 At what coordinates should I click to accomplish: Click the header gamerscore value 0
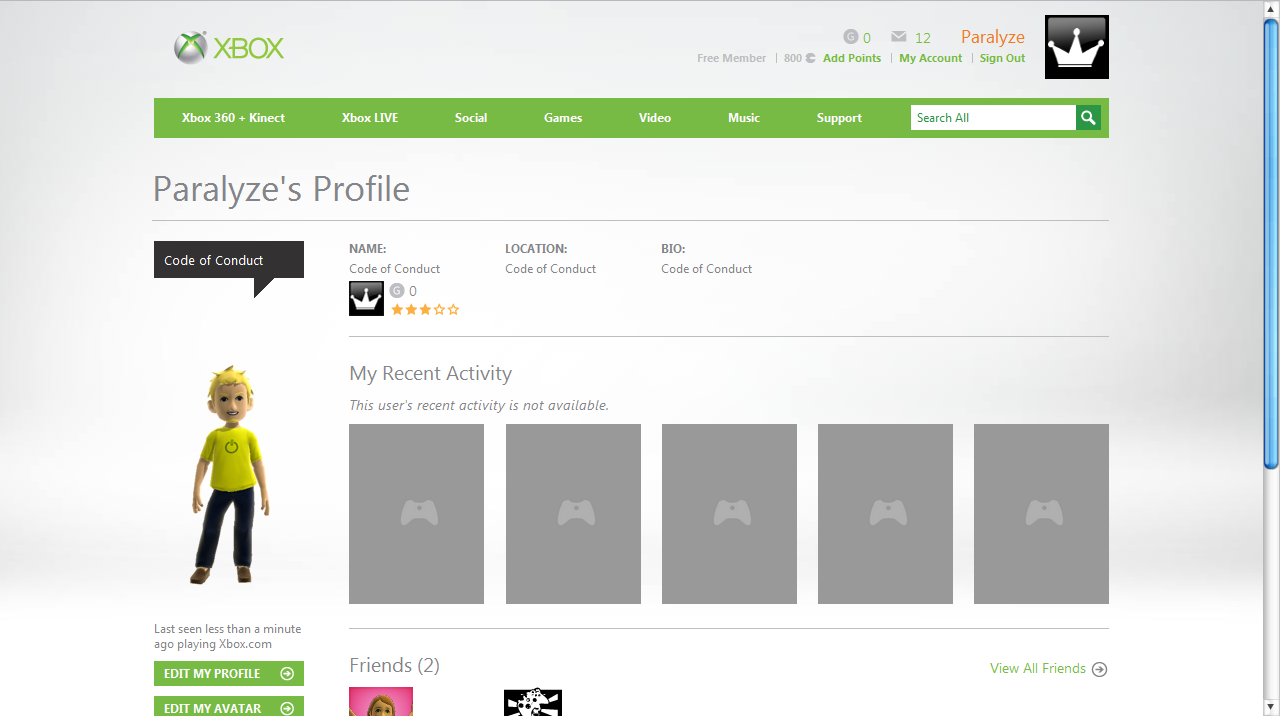pos(867,38)
